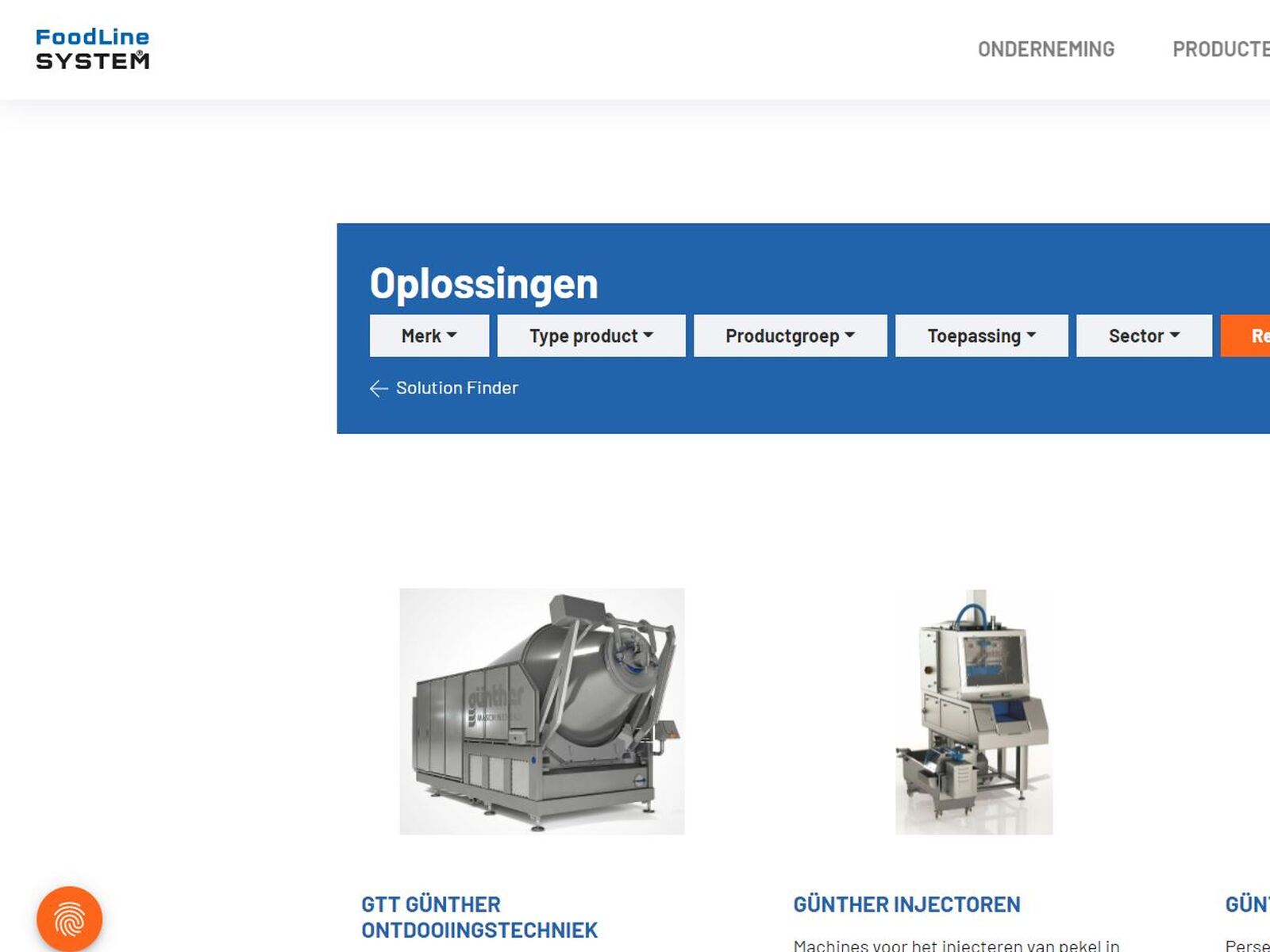Open the Merk filter dropdown
The image size is (1270, 952).
429,336
